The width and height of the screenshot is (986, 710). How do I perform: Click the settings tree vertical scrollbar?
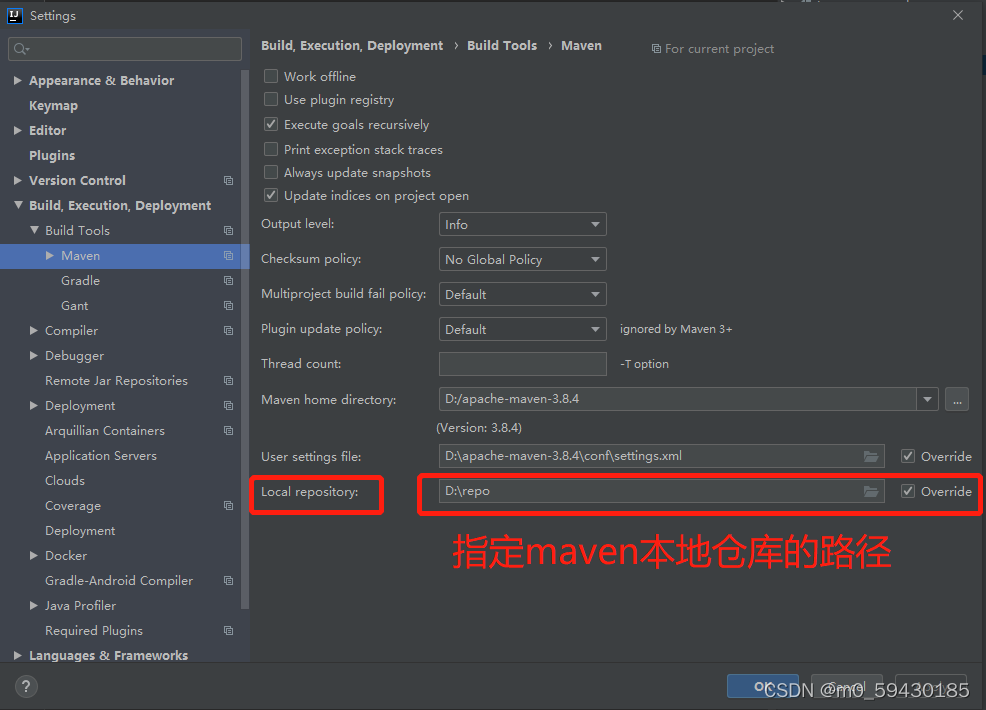click(x=245, y=340)
